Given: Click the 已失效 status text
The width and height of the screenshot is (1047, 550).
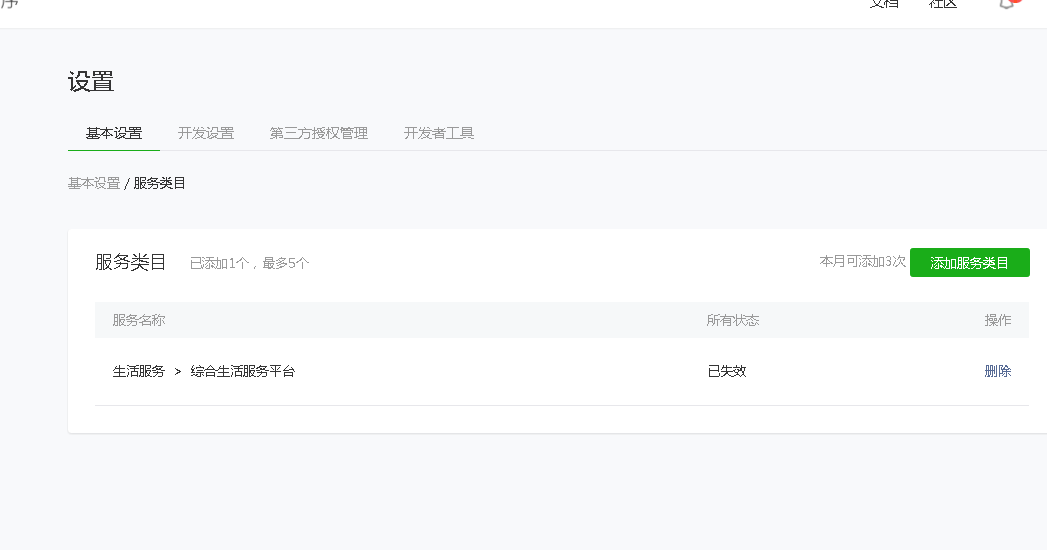Looking at the screenshot, I should [x=727, y=371].
